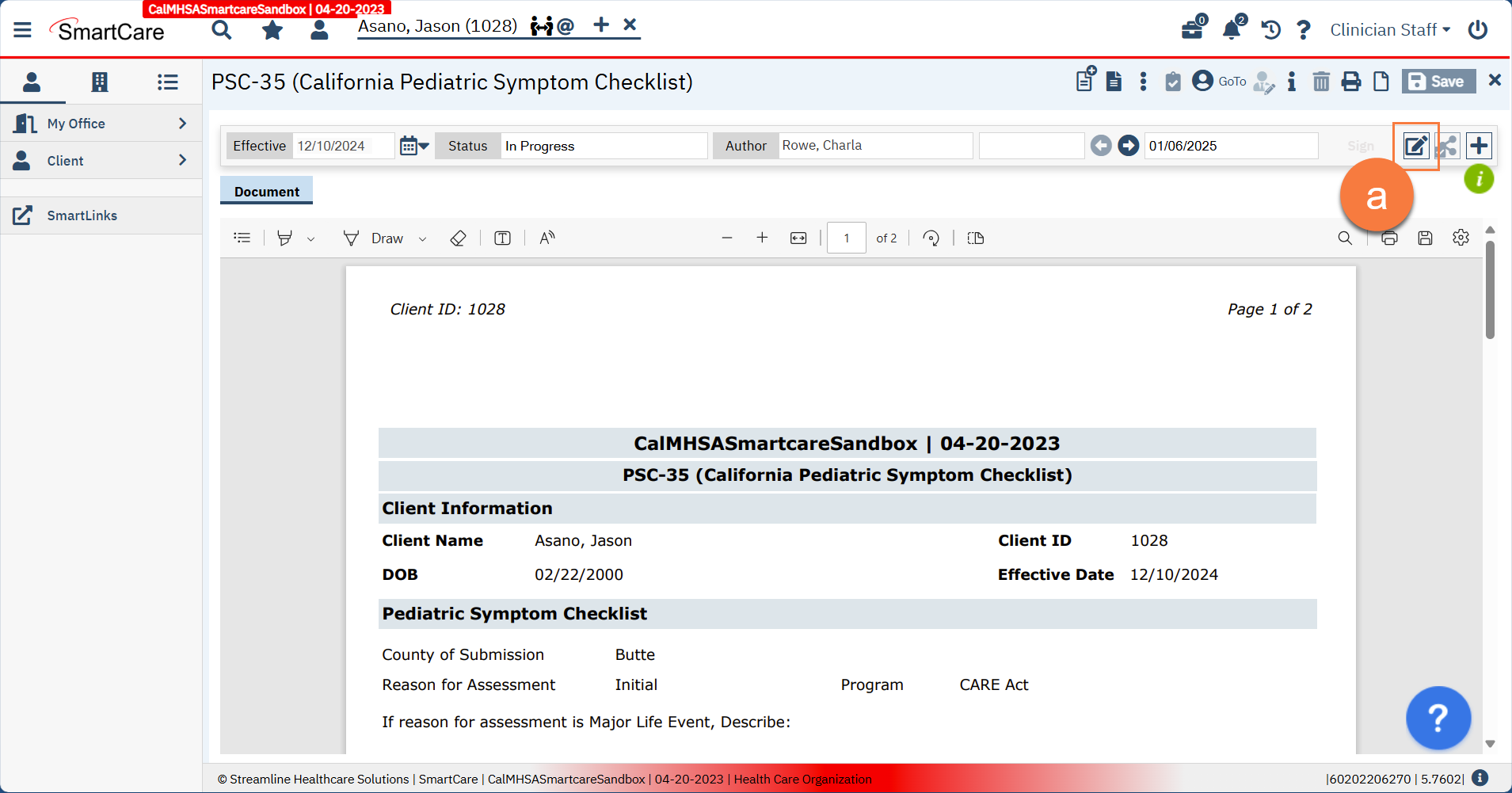Viewport: 1512px width, 793px height.
Task: Toggle the table of contents sidebar
Action: (242, 238)
